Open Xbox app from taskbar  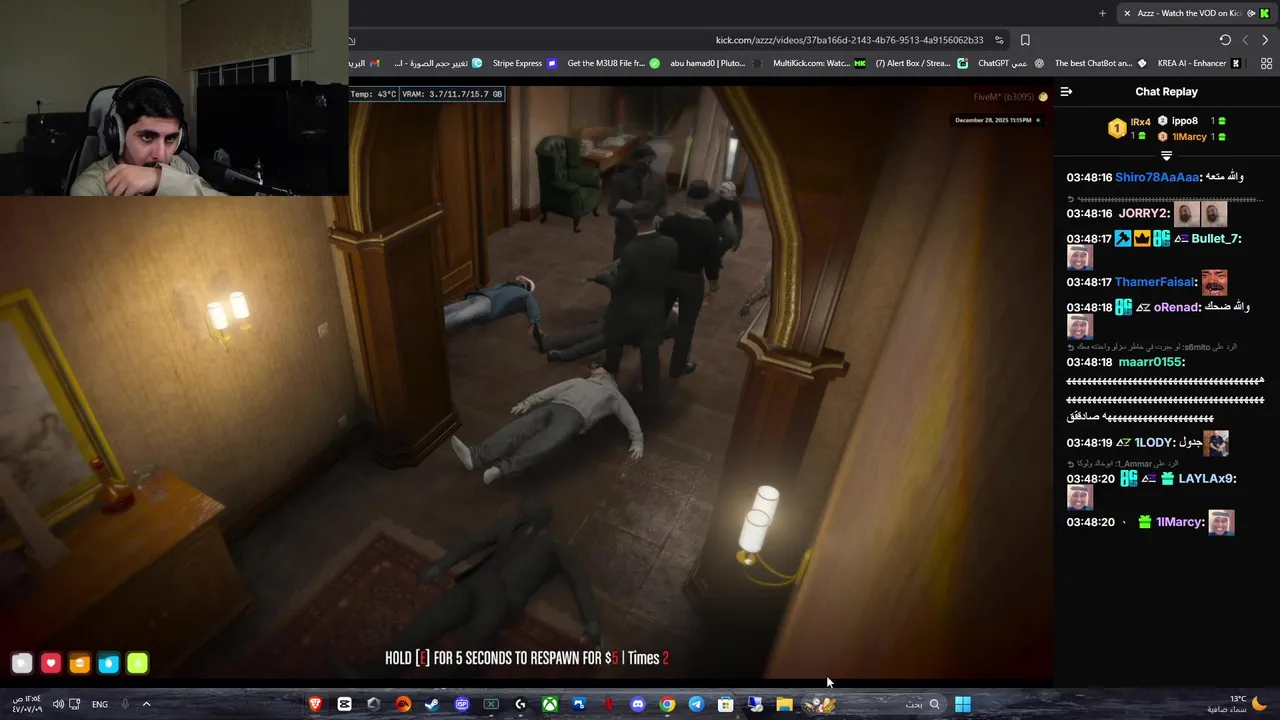550,704
